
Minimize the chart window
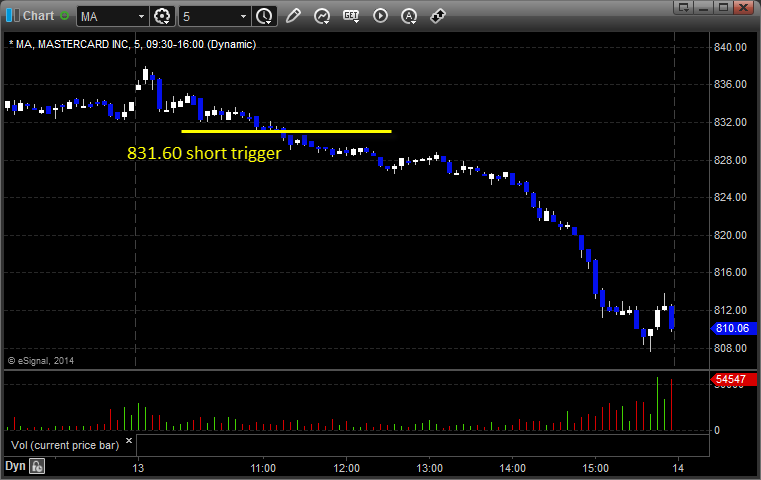(704, 7)
